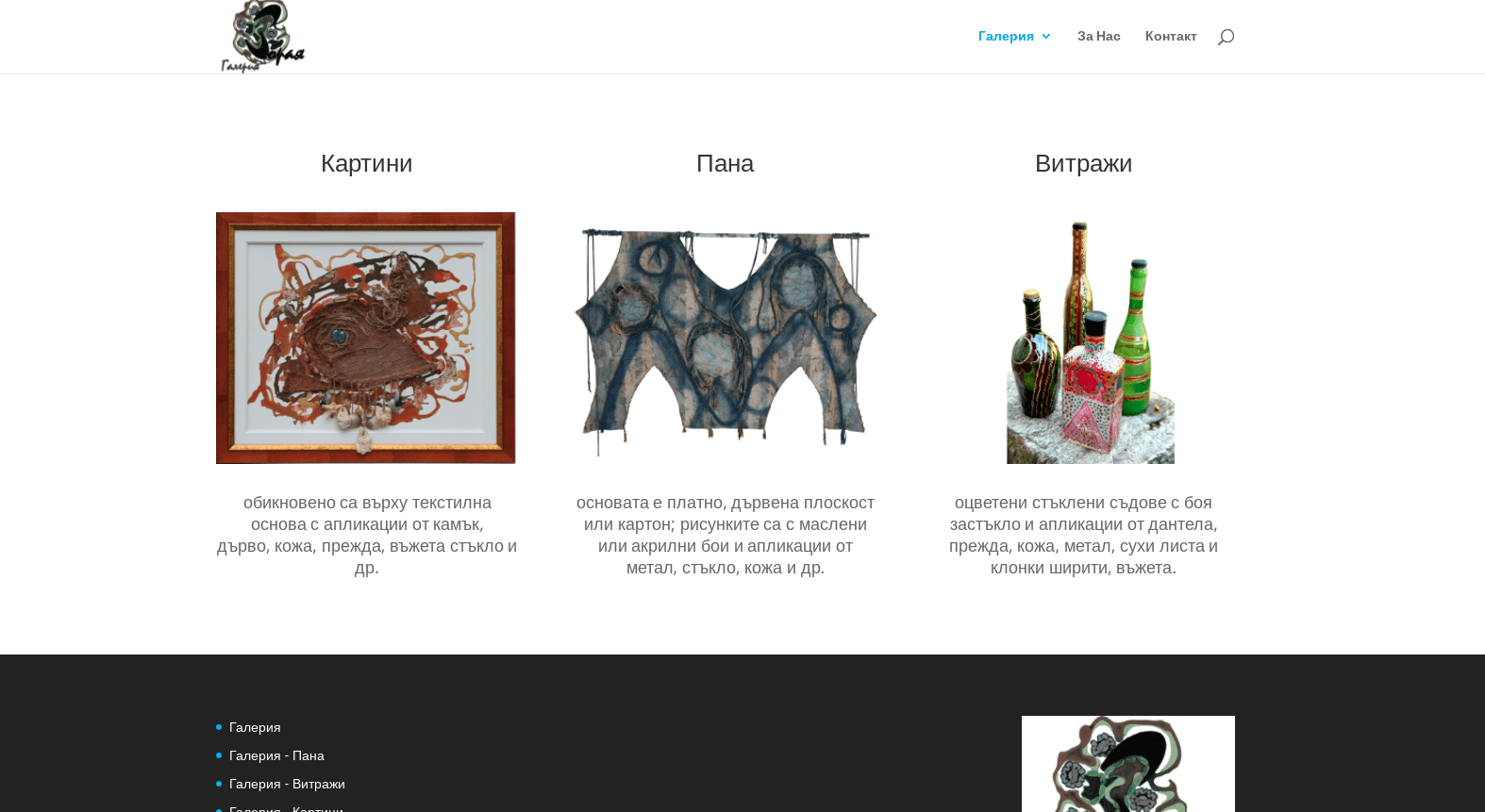The height and width of the screenshot is (812, 1485).
Task: Click the Зорая gallery logo in header
Action: point(262,37)
